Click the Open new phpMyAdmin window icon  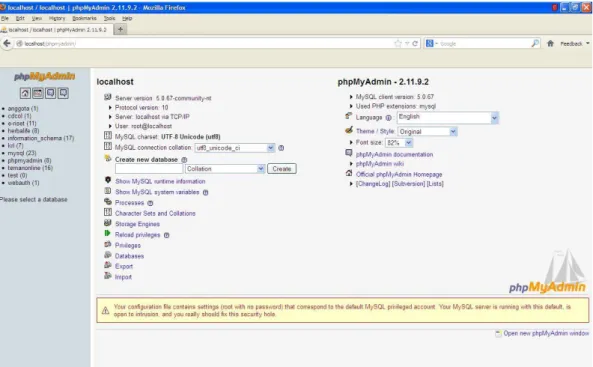point(498,333)
